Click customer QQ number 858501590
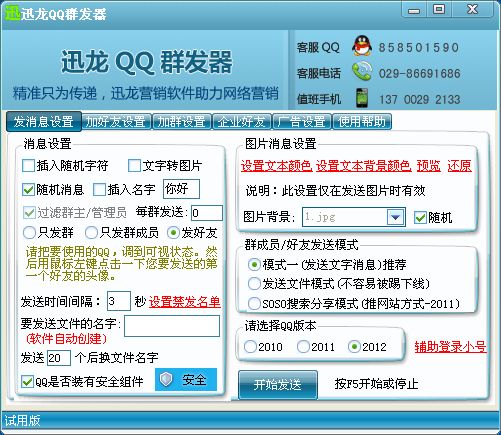The height and width of the screenshot is (435, 501). tap(418, 47)
